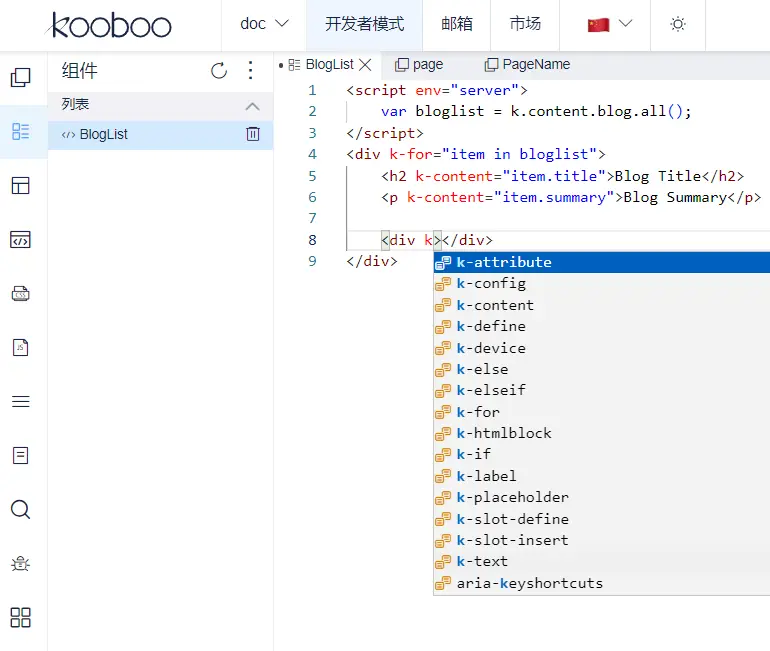Viewport: 770px width, 651px height.
Task: Open the code block icon in sidebar
Action: pyautogui.click(x=20, y=240)
